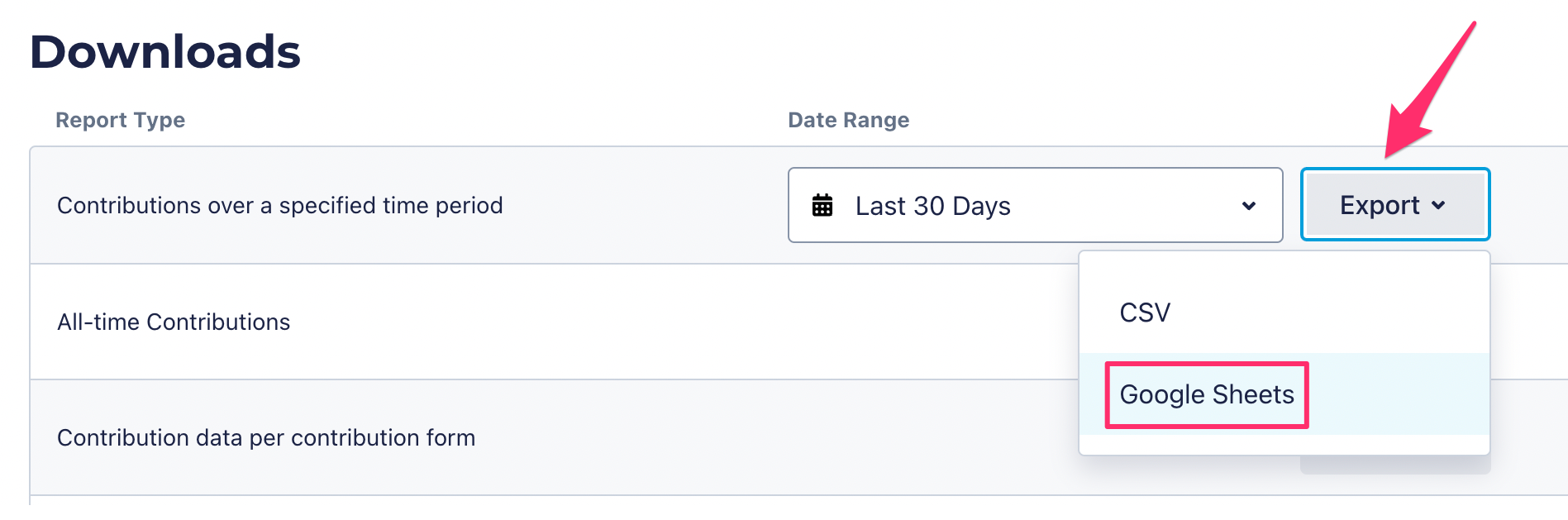Click the word 'Export' on the button
This screenshot has width=1568, height=520.
click(1379, 205)
